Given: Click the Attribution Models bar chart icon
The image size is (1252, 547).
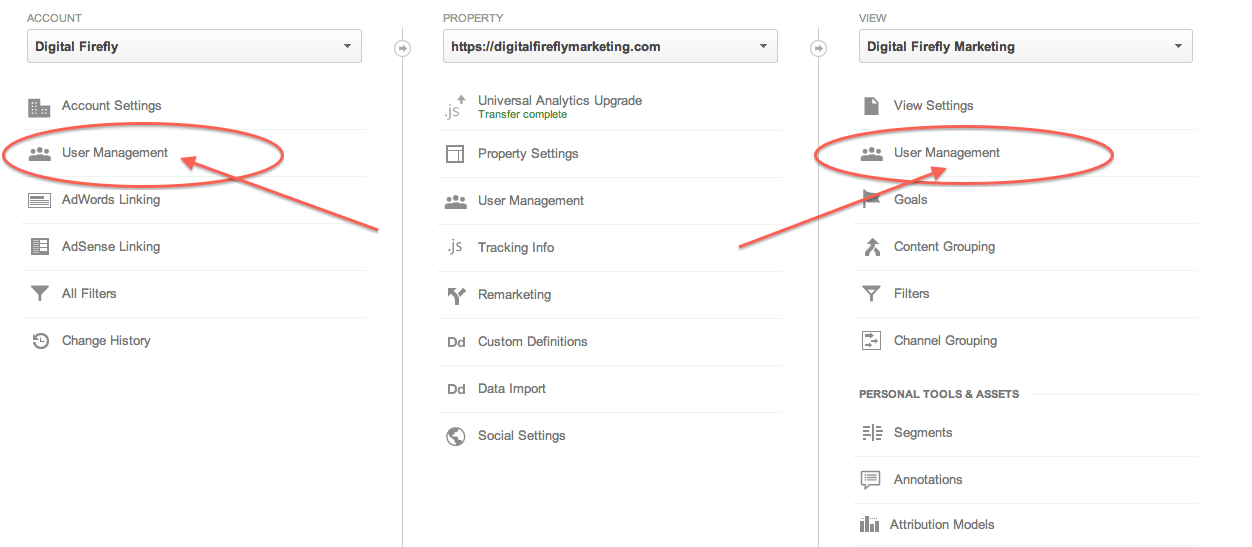Looking at the screenshot, I should [869, 525].
